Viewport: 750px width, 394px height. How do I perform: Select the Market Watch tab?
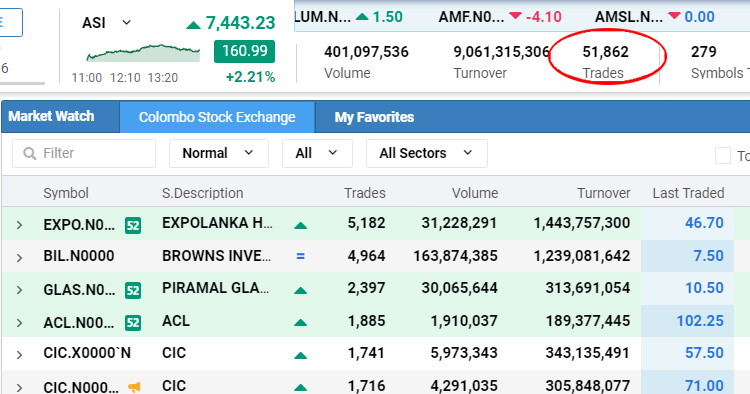coord(51,116)
